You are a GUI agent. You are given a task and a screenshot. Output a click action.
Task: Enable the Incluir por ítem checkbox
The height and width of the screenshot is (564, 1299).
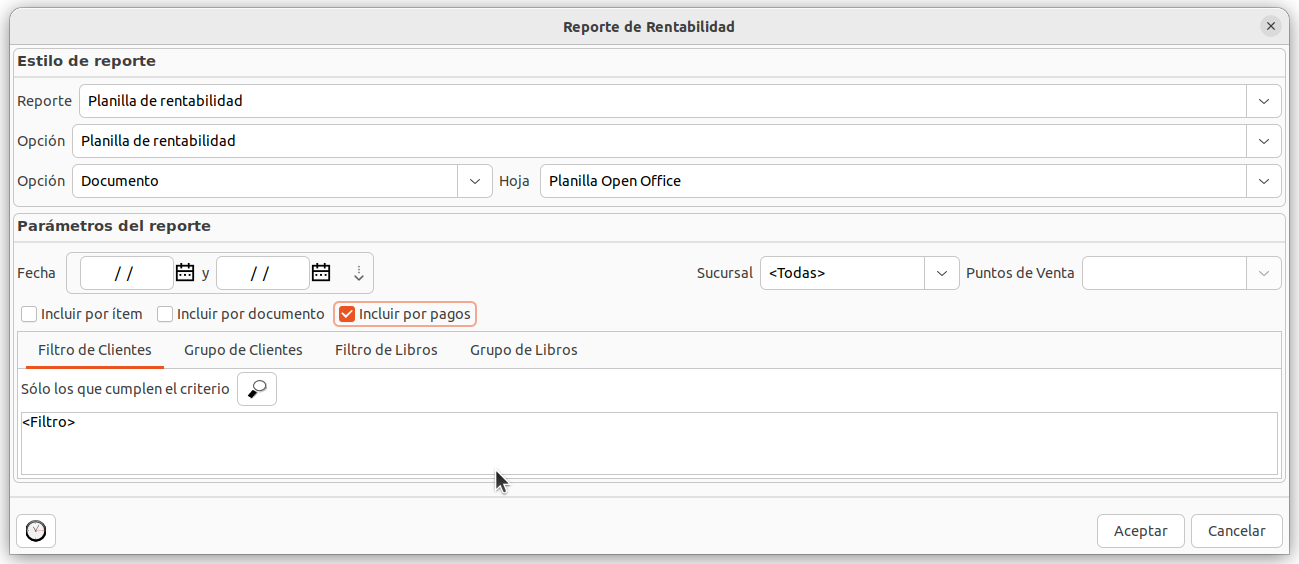pos(29,314)
